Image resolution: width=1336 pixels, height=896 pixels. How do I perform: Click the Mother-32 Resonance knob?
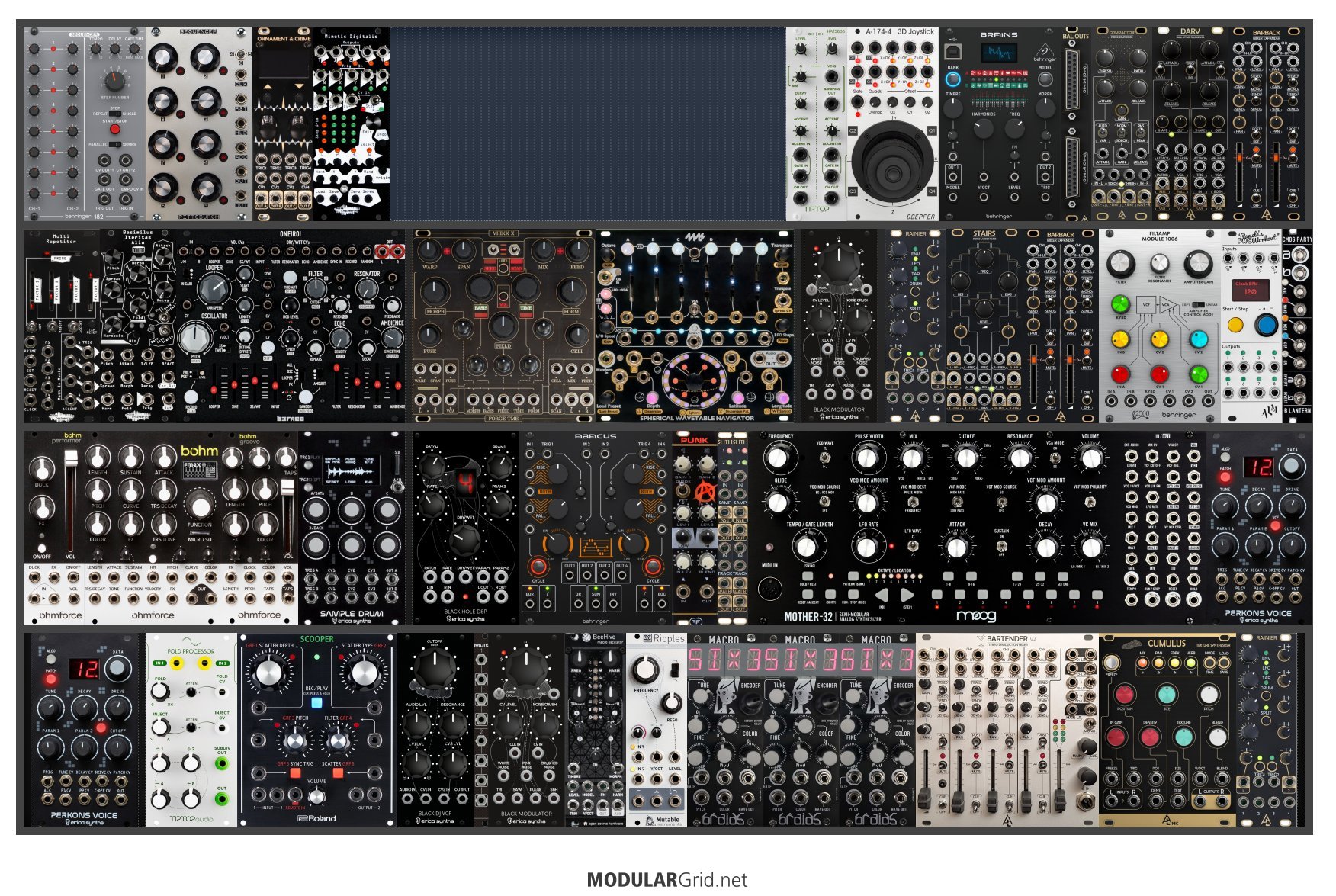click(1020, 458)
